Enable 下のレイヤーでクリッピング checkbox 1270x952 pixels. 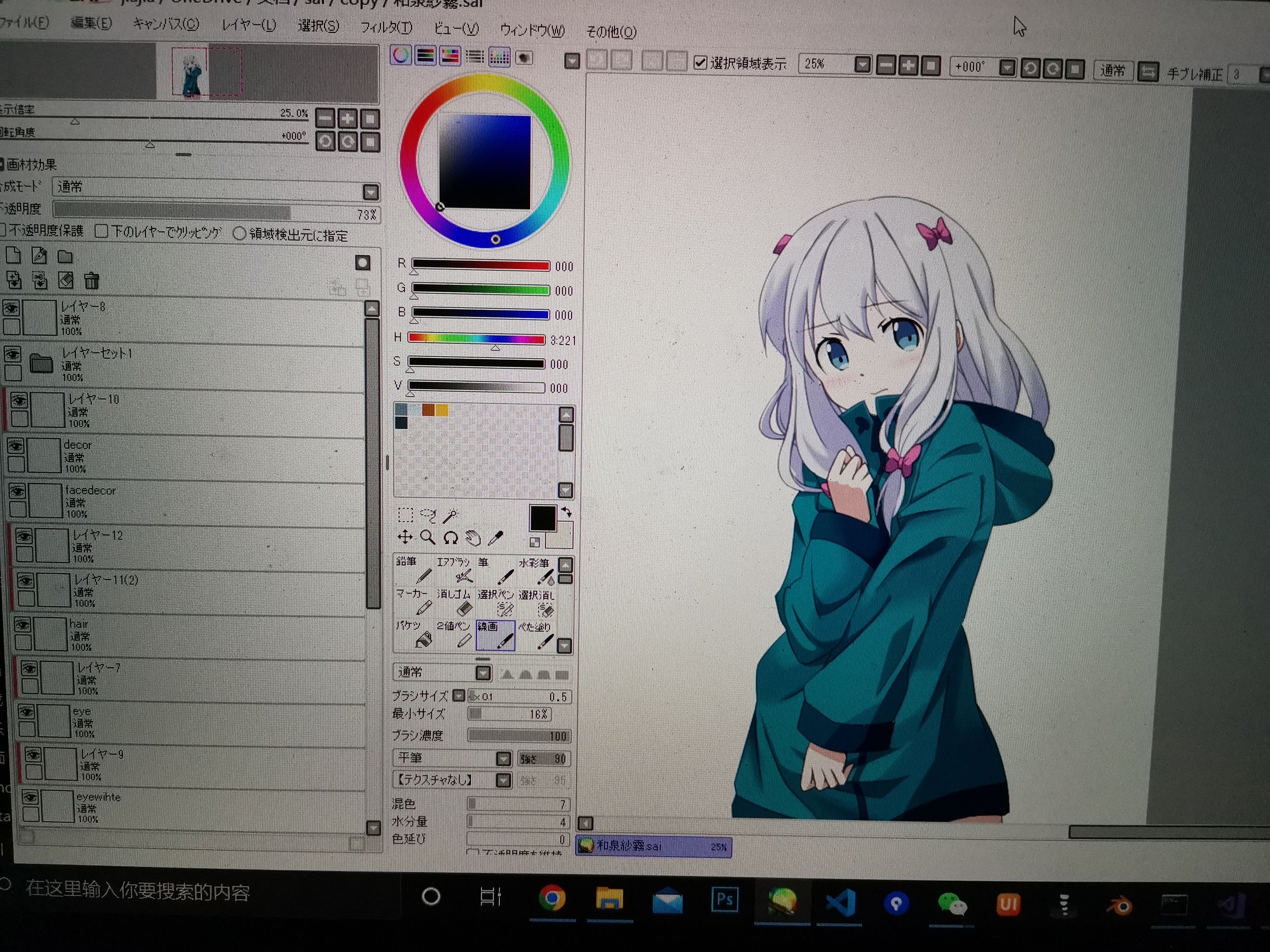tap(102, 232)
